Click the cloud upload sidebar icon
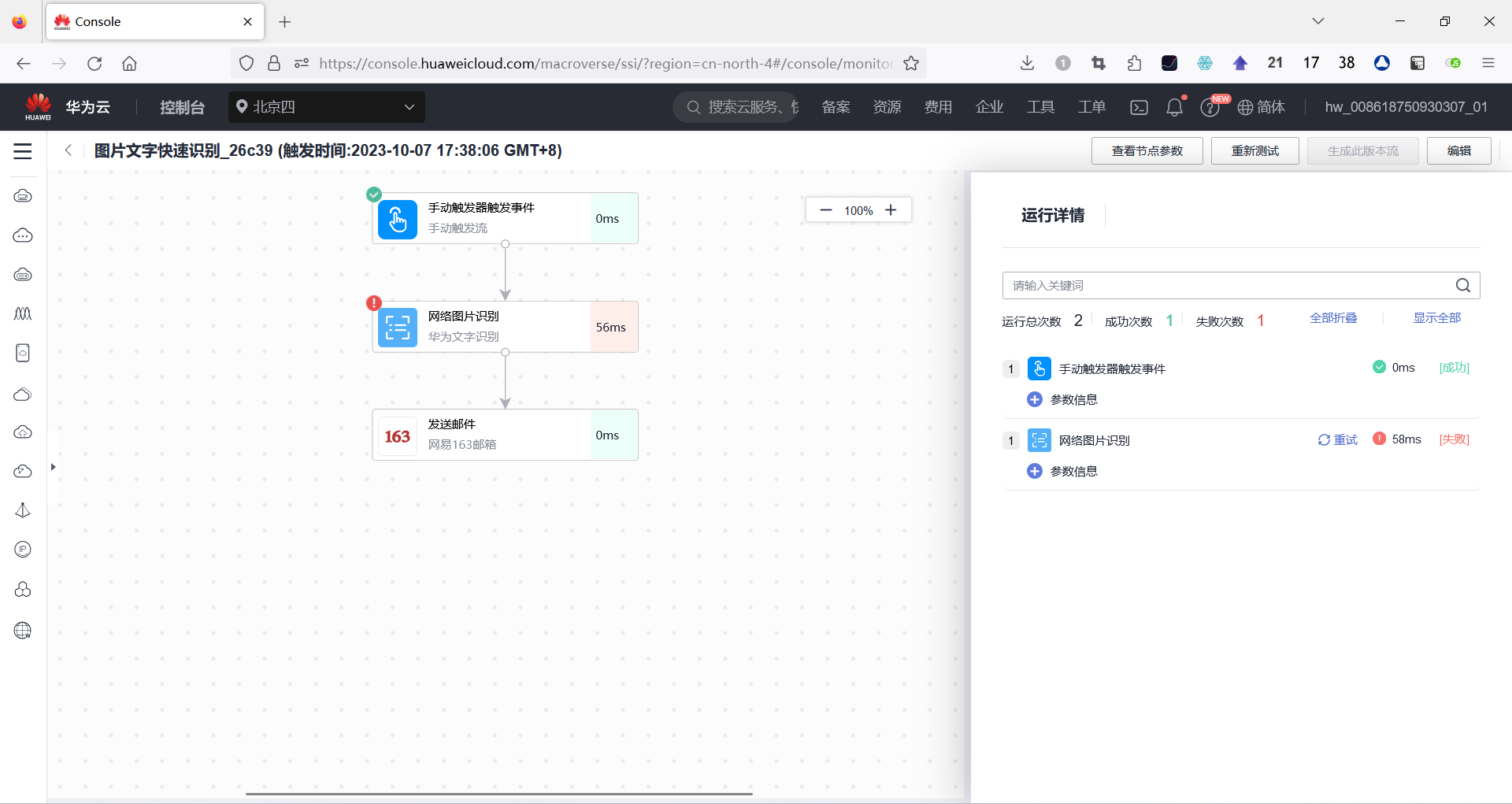Viewport: 1512px width, 804px height. 23,432
